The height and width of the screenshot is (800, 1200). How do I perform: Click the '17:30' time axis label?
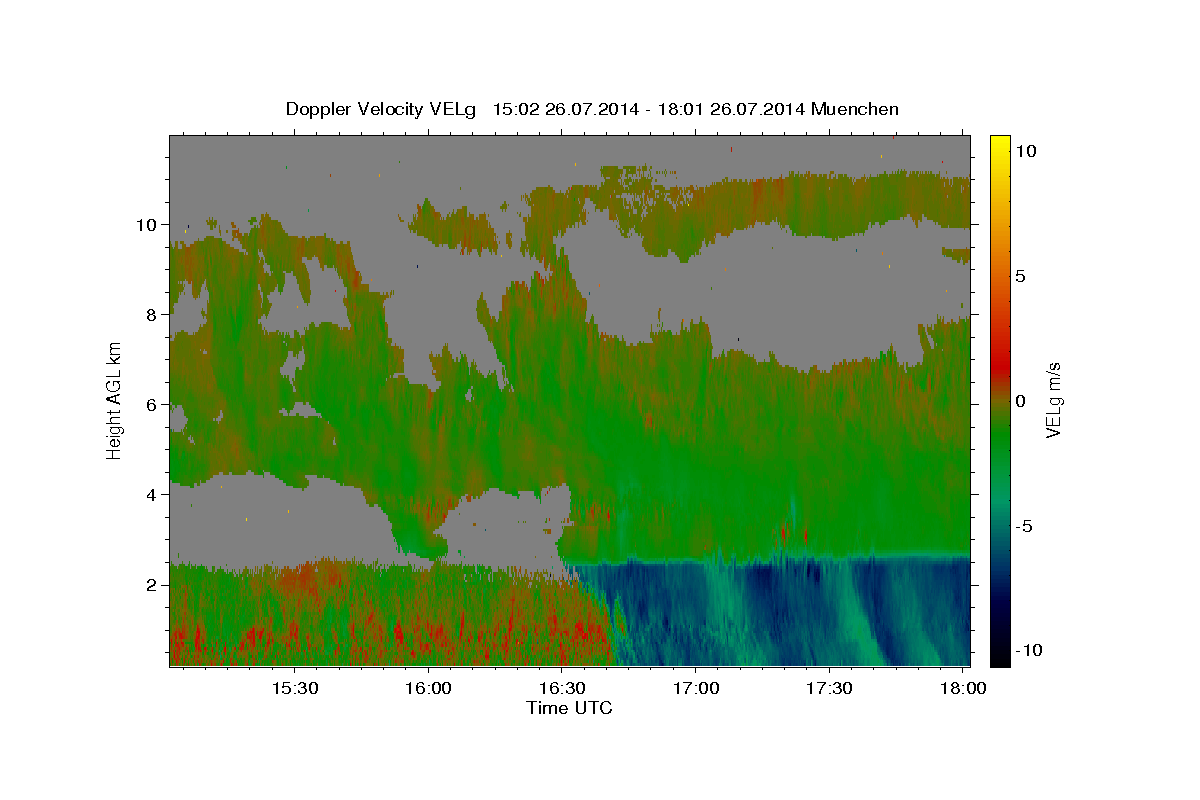point(829,689)
